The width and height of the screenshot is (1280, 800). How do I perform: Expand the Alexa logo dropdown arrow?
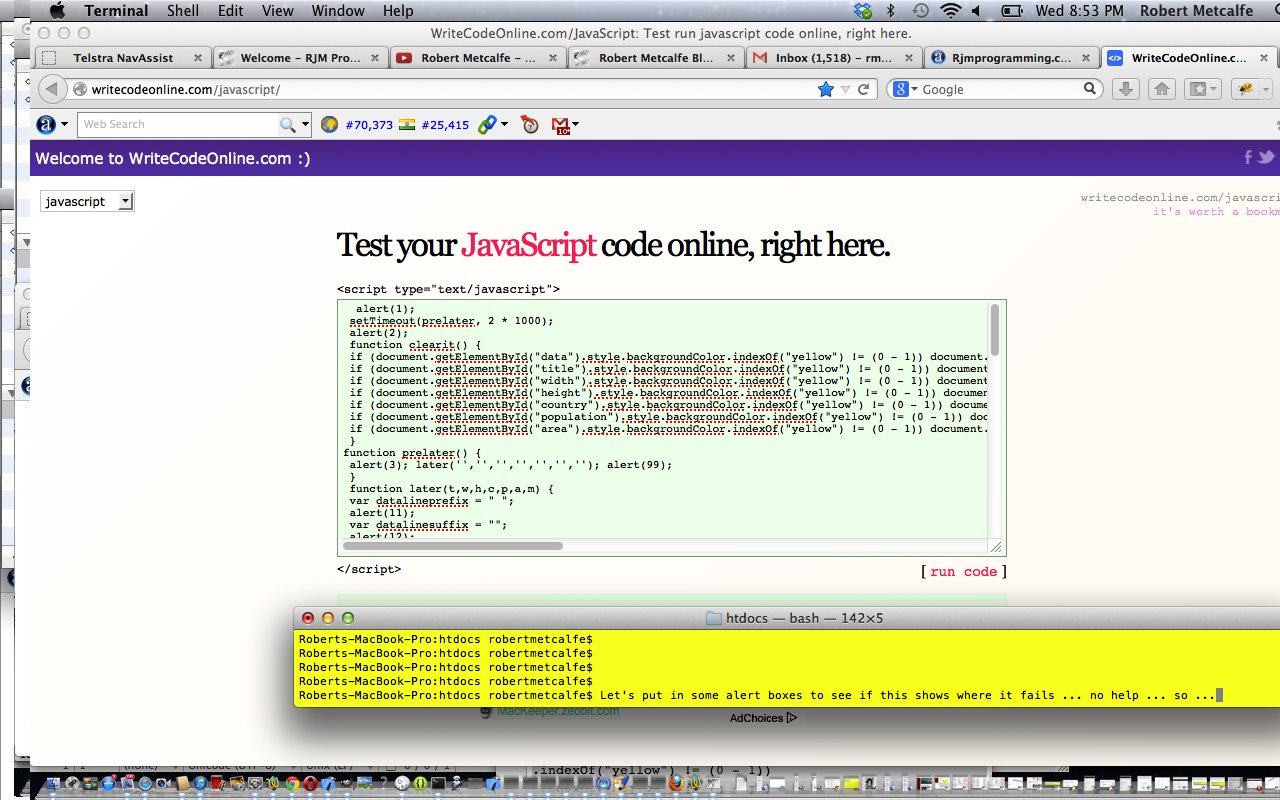tap(65, 125)
